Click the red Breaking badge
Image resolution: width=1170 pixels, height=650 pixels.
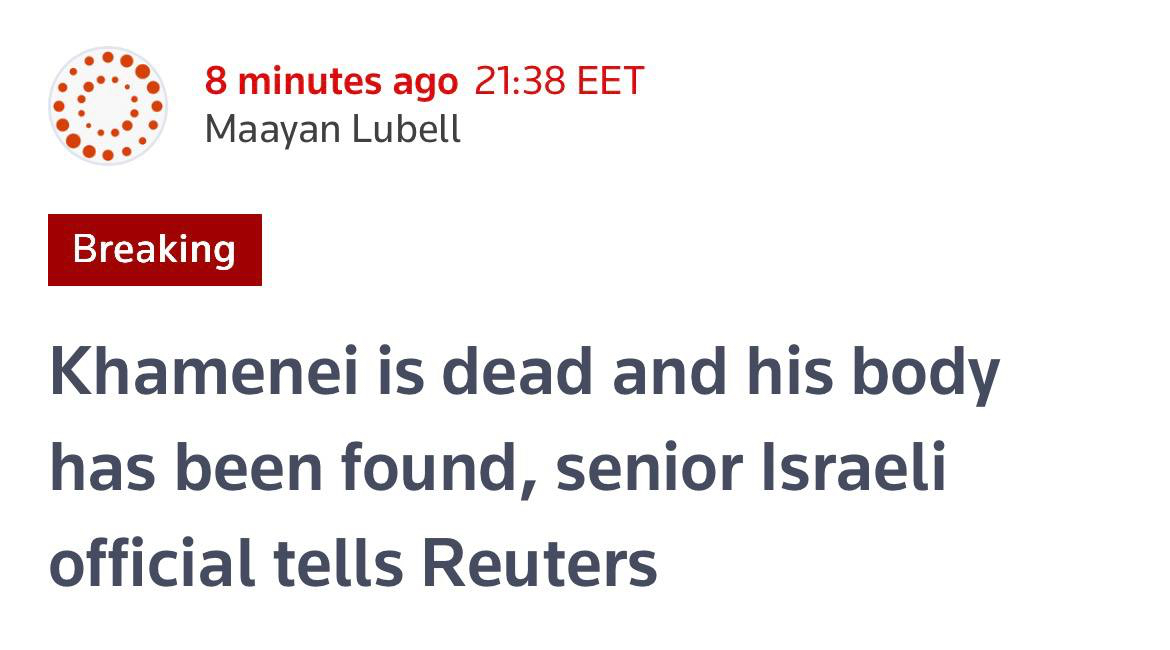tap(154, 249)
